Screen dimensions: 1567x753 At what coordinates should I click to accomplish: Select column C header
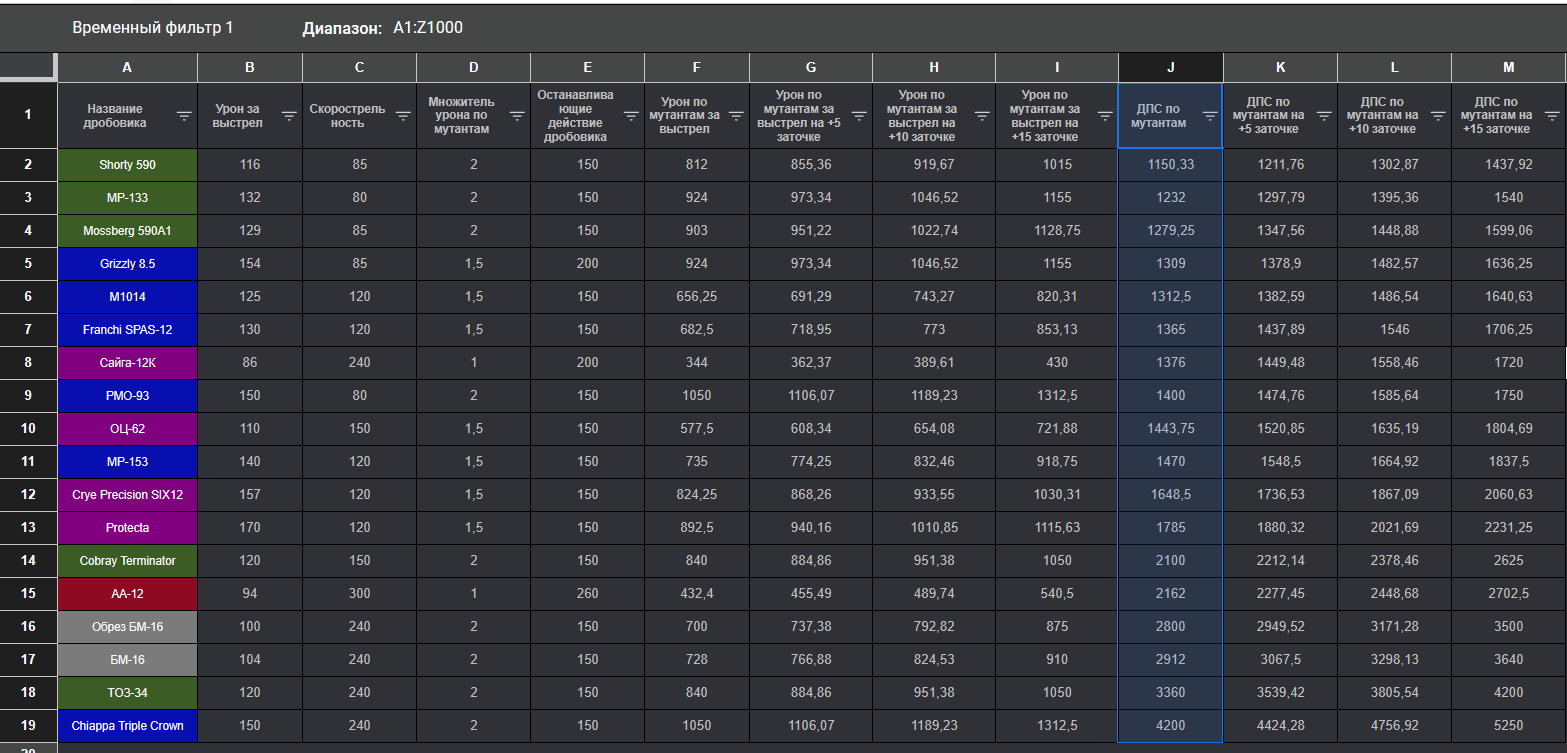point(359,68)
